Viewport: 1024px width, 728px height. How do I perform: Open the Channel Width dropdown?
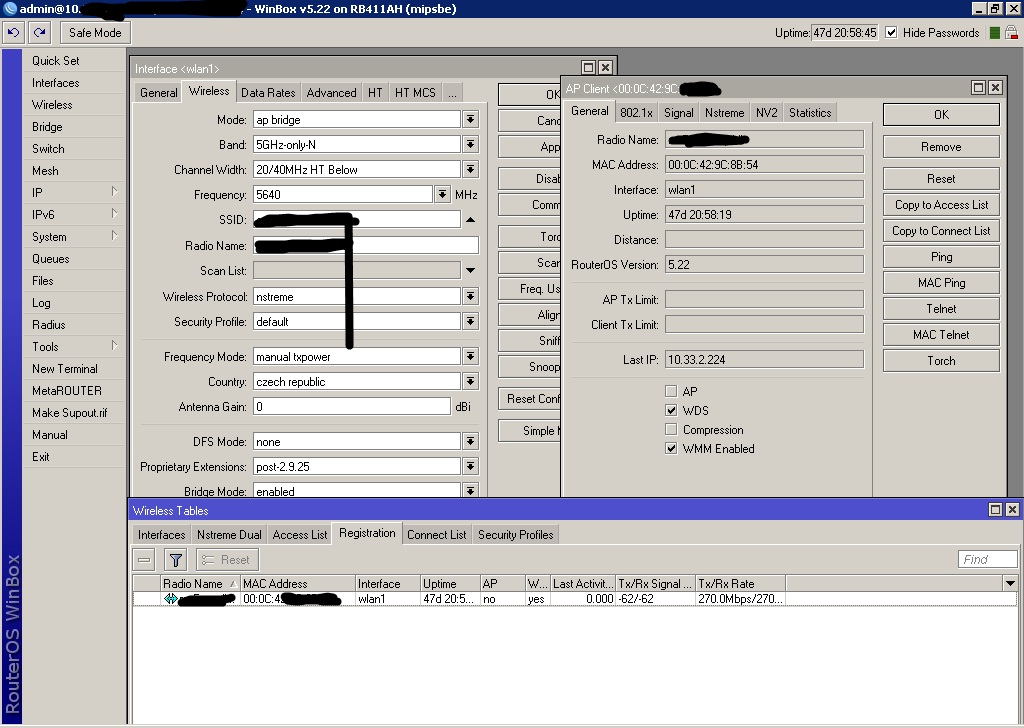click(470, 170)
